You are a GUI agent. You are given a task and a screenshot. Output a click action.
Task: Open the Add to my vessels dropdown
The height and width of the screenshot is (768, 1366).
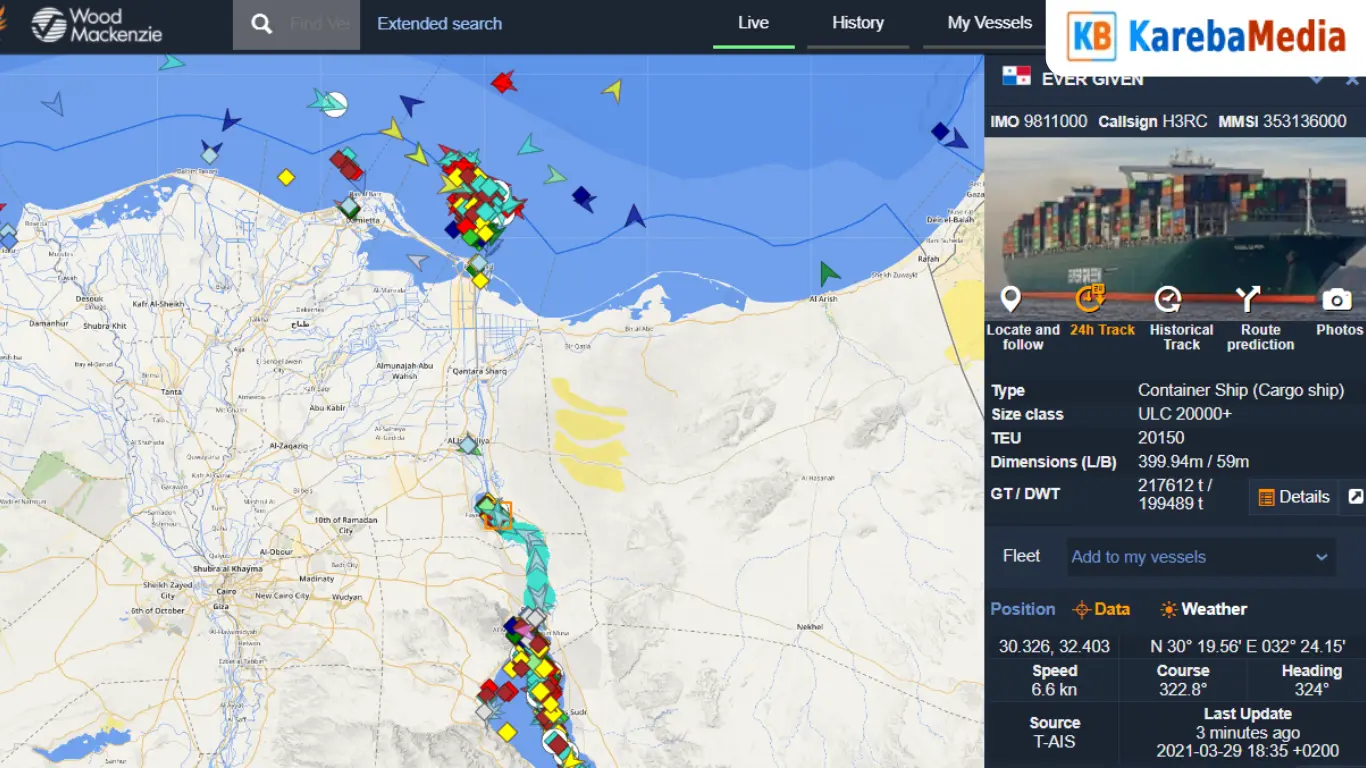tap(1201, 557)
